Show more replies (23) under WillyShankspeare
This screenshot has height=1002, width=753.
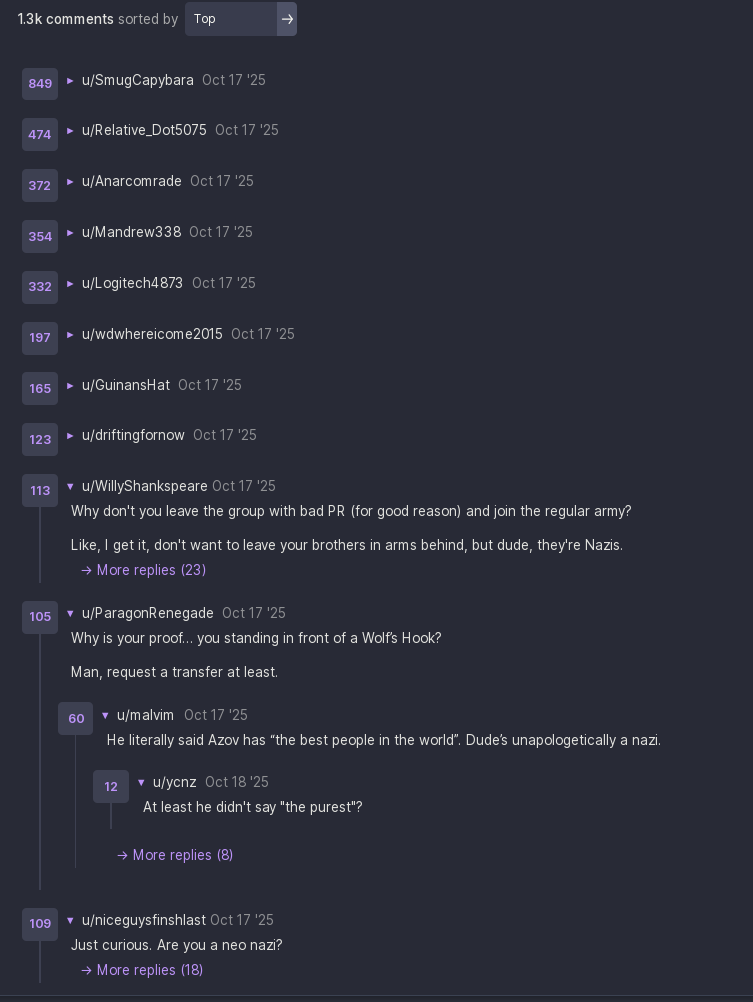tap(144, 570)
